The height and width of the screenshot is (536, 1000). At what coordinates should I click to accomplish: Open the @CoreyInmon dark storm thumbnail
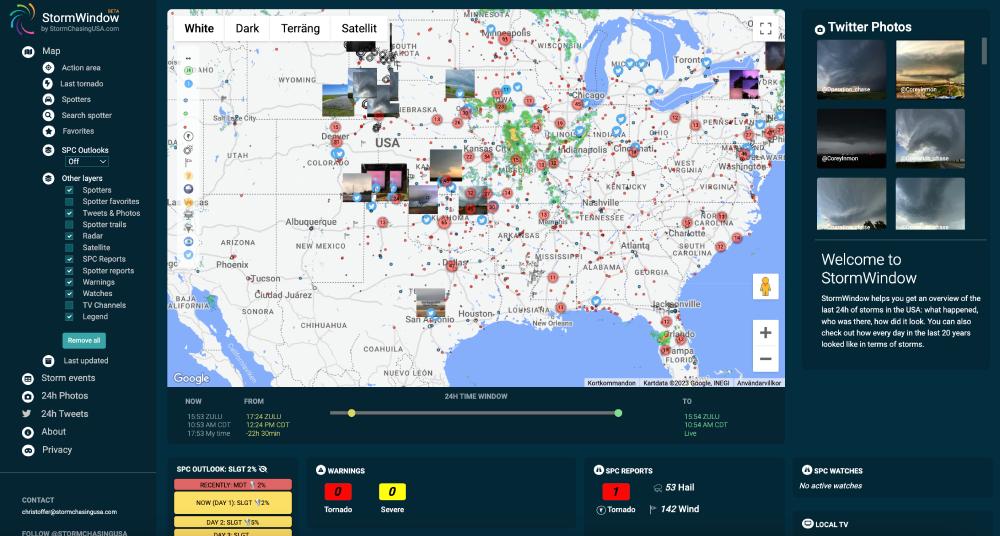[x=851, y=138]
